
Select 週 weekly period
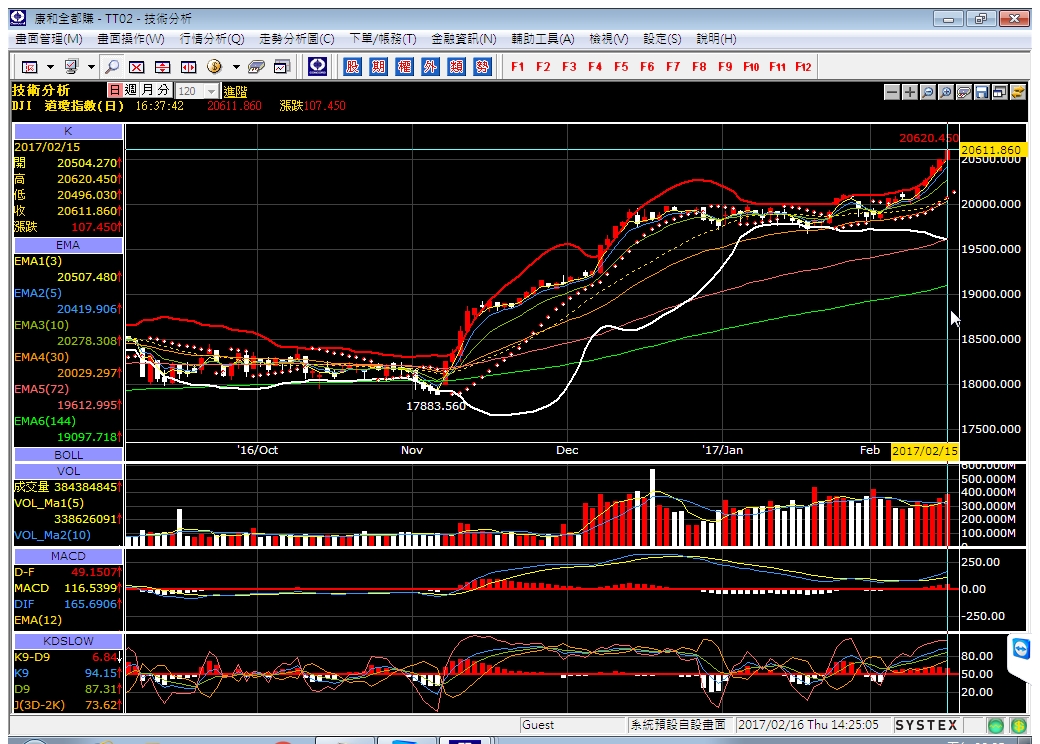click(131, 90)
